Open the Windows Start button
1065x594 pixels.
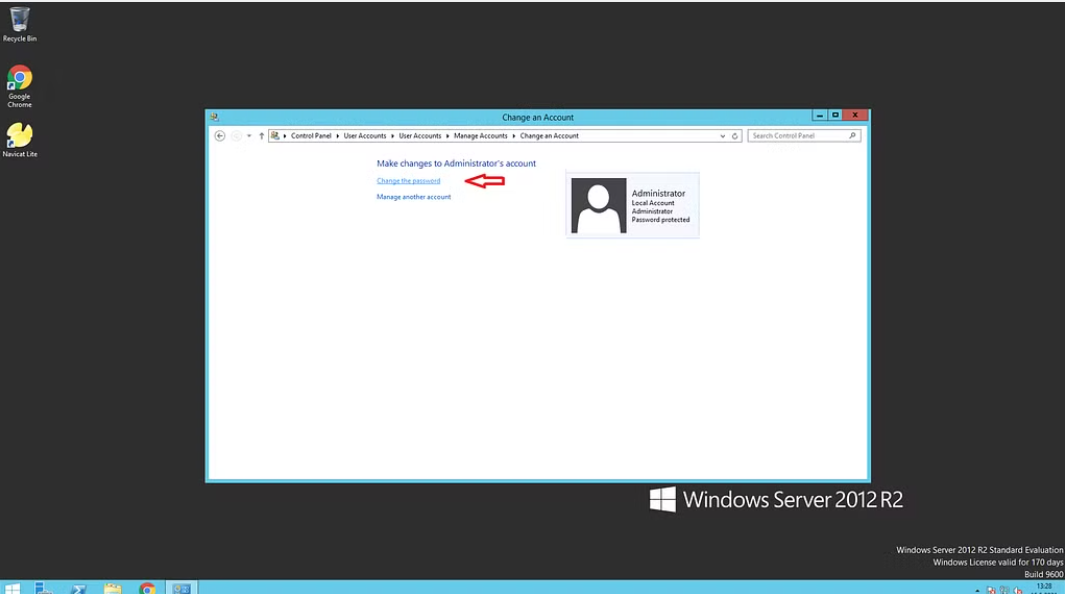point(12,588)
